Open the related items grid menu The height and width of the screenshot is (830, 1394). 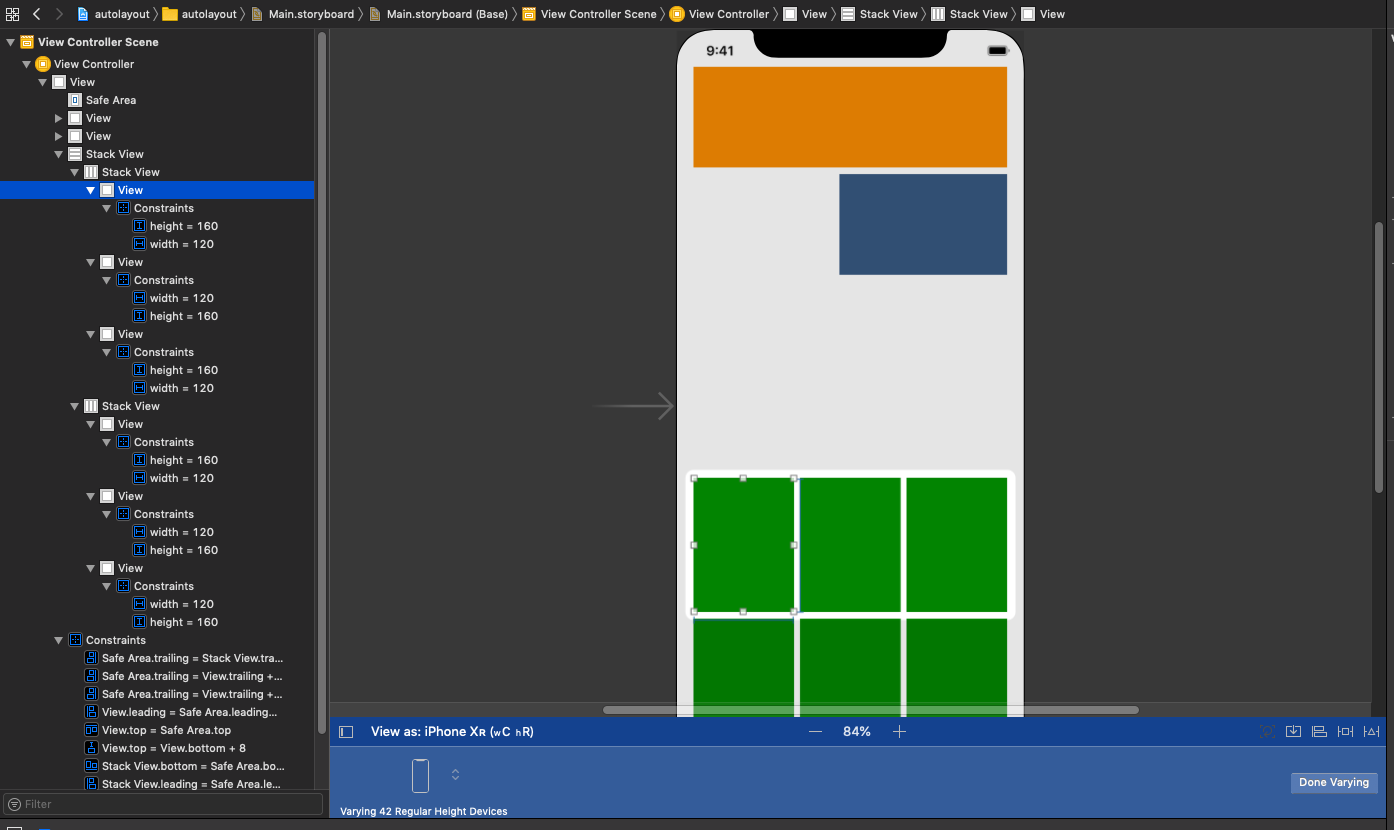[x=13, y=14]
